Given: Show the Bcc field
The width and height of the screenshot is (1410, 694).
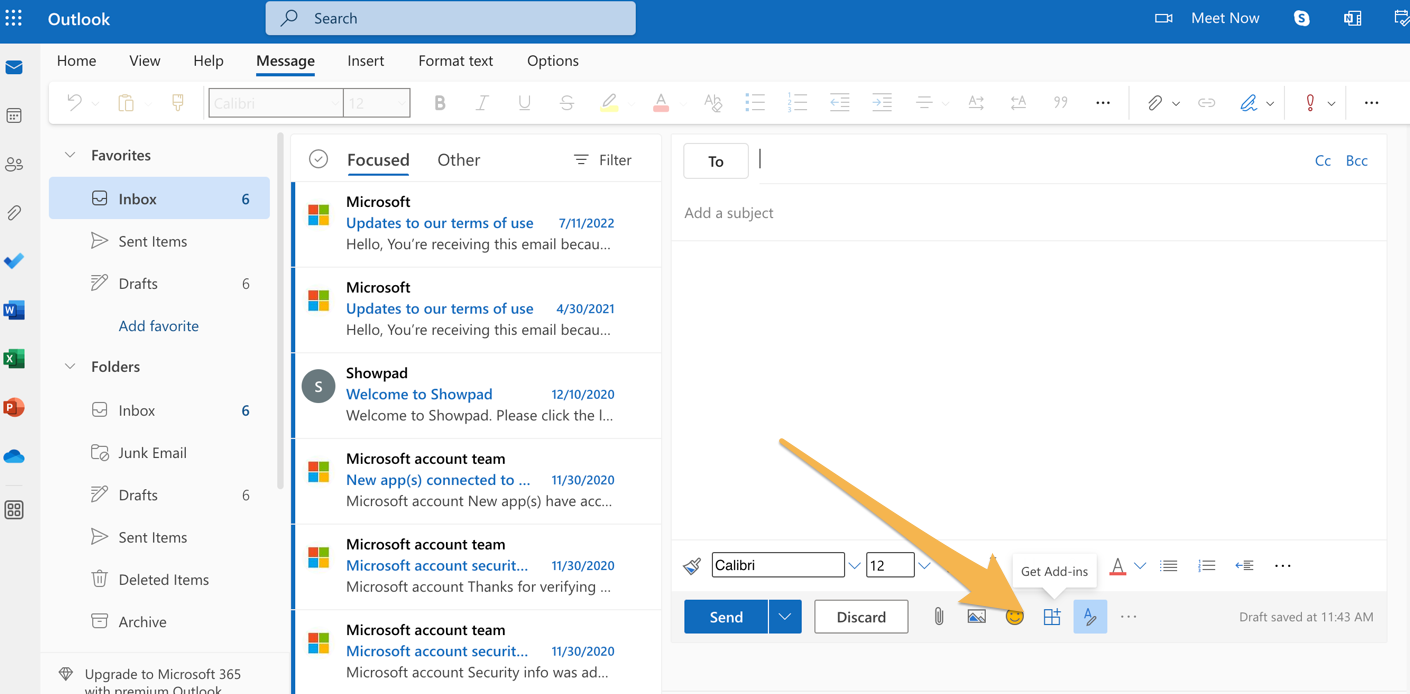Looking at the screenshot, I should click(1356, 161).
